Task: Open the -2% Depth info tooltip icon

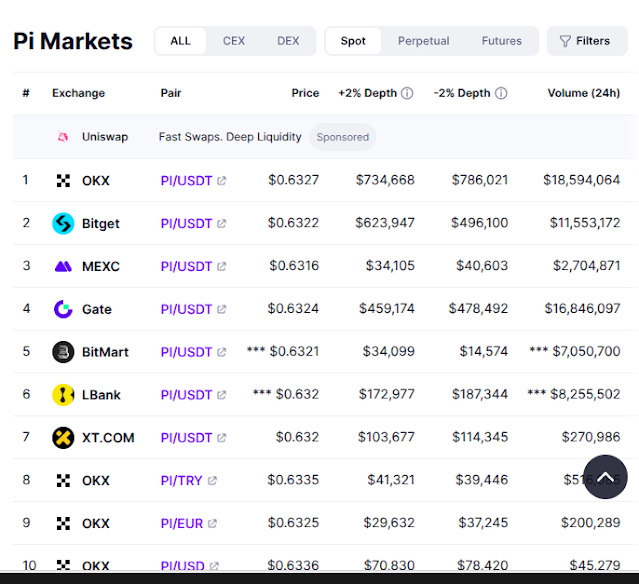Action: (x=501, y=93)
